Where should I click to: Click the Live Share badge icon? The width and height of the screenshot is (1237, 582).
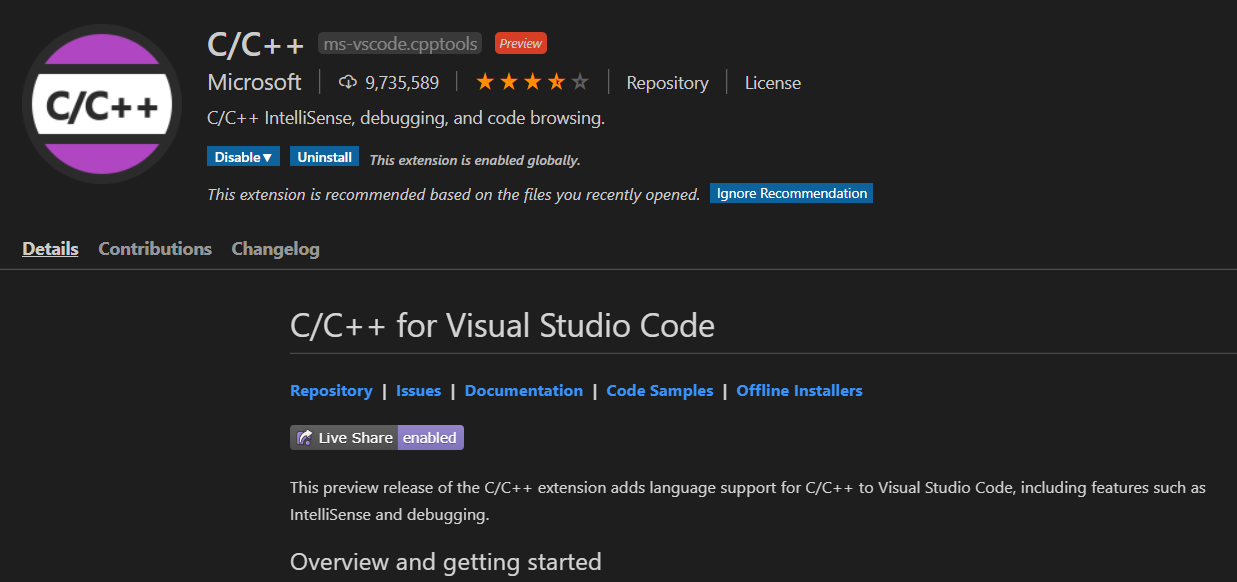(x=304, y=438)
